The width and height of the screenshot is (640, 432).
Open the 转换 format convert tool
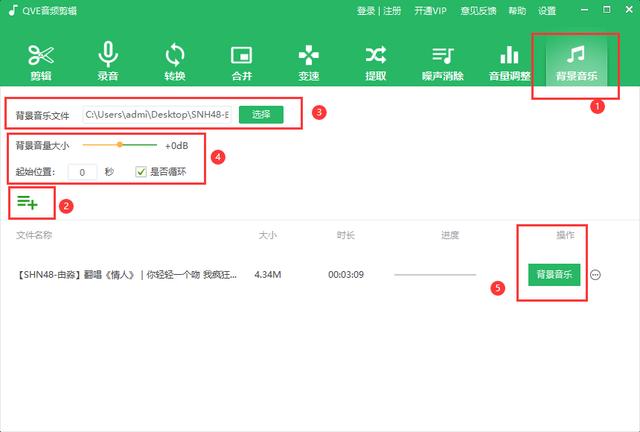click(175, 62)
